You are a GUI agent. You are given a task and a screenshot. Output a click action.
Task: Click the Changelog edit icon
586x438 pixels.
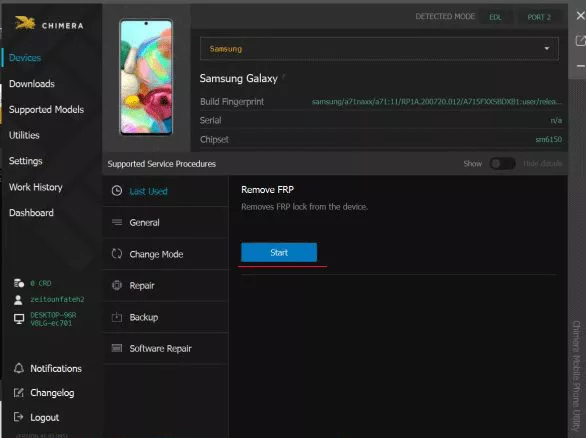(19, 393)
